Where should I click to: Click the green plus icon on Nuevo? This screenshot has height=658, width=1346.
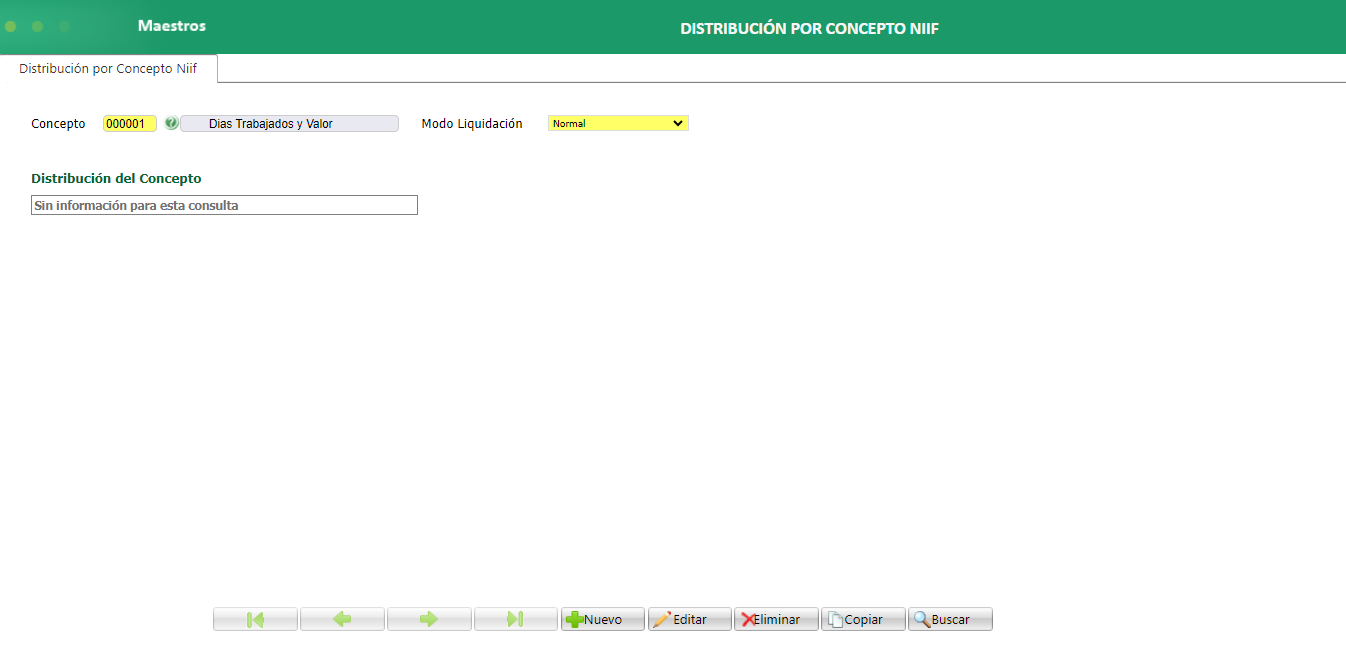[x=574, y=618]
